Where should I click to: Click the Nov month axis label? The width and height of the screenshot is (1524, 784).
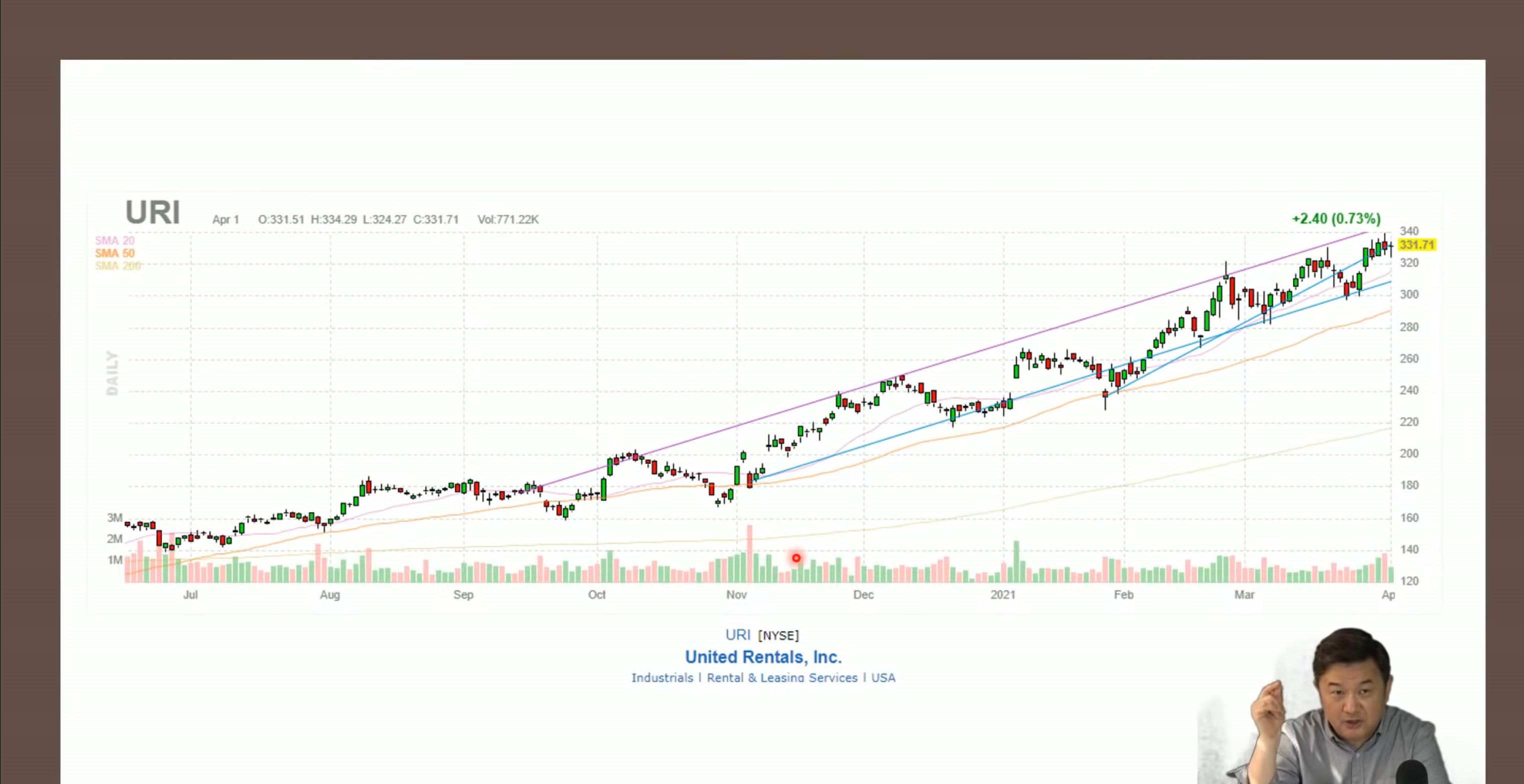pyautogui.click(x=737, y=595)
